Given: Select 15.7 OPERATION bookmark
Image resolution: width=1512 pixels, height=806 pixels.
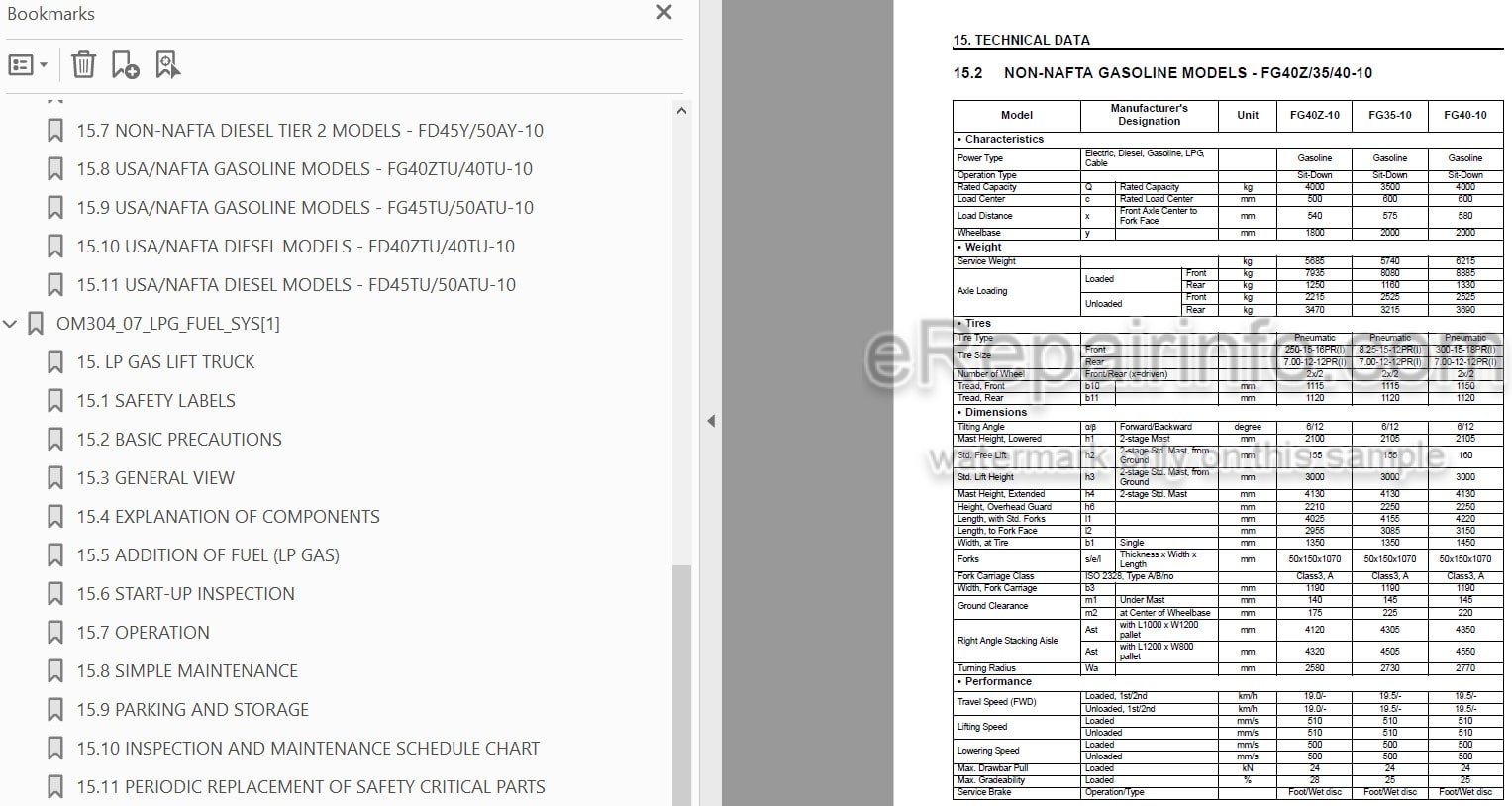Looking at the screenshot, I should pos(143,633).
